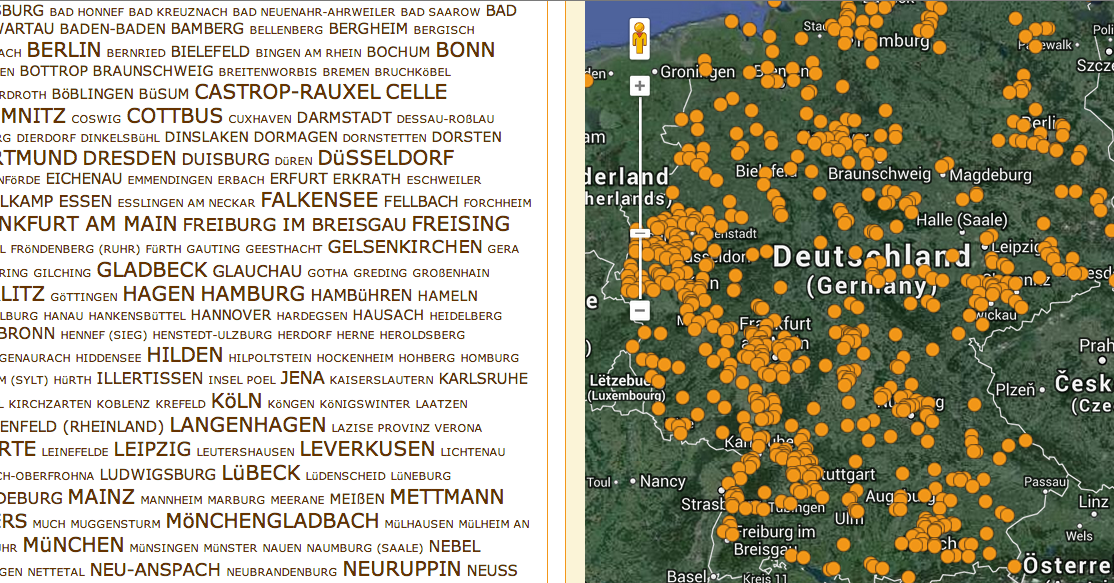Select the CELLE tag

click(x=416, y=92)
